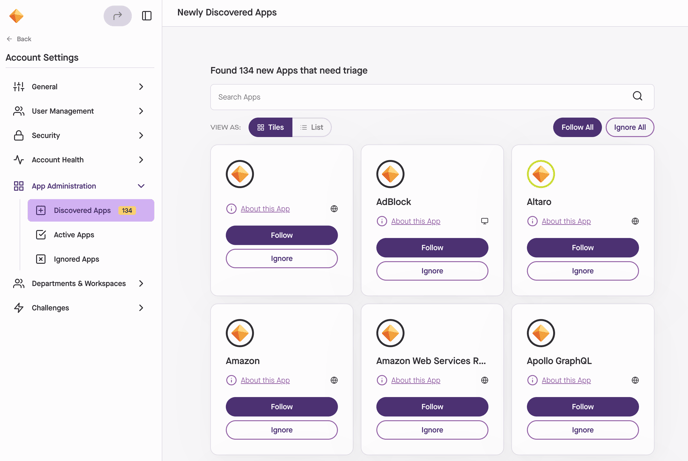This screenshot has width=688, height=461.
Task: Toggle the sidebar panel collapse icon
Action: 147,16
